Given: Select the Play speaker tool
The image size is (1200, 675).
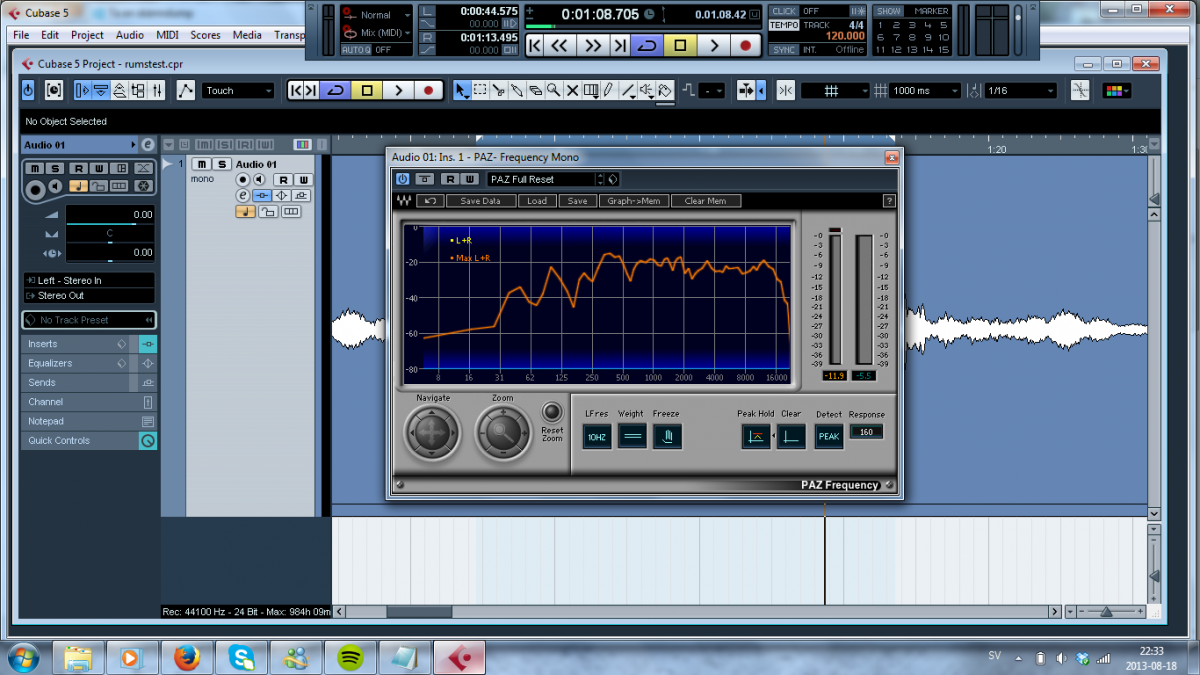Looking at the screenshot, I should click(x=647, y=90).
